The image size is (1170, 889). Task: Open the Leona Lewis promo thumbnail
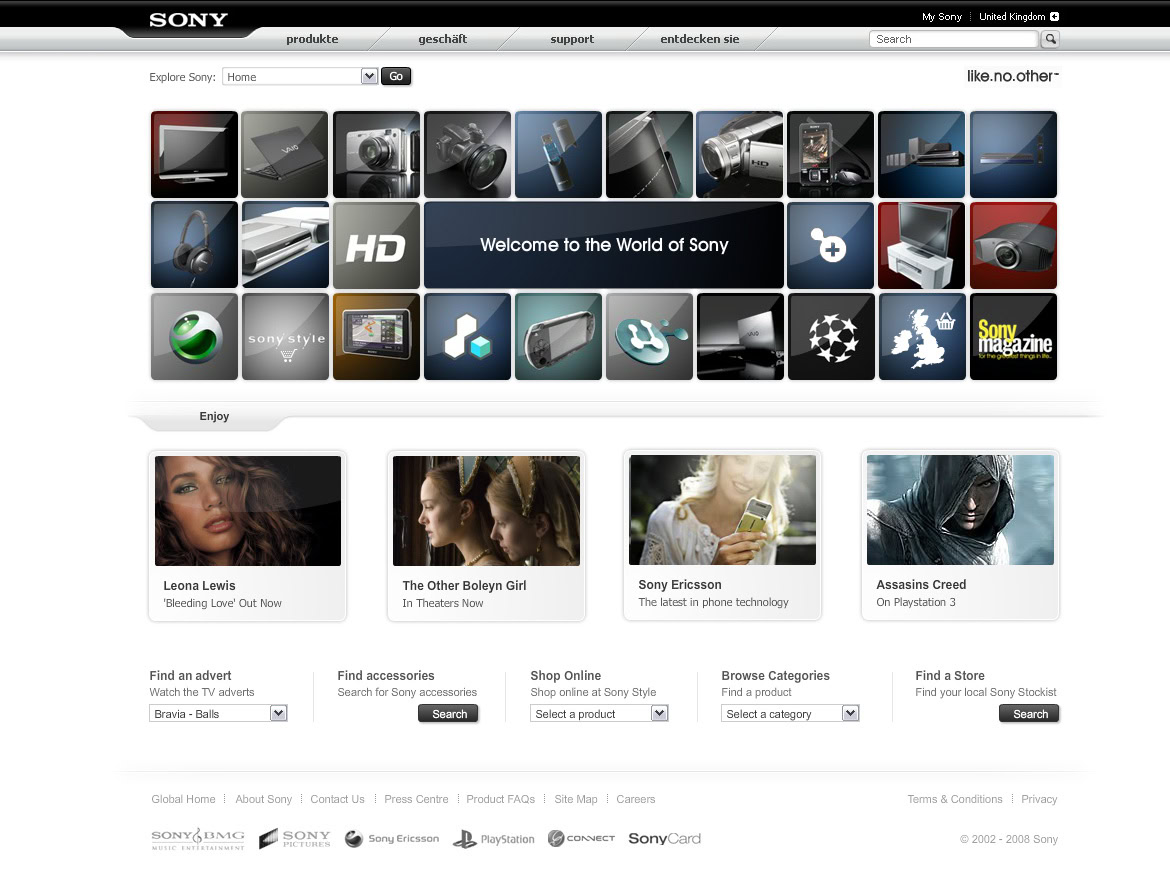coord(248,511)
